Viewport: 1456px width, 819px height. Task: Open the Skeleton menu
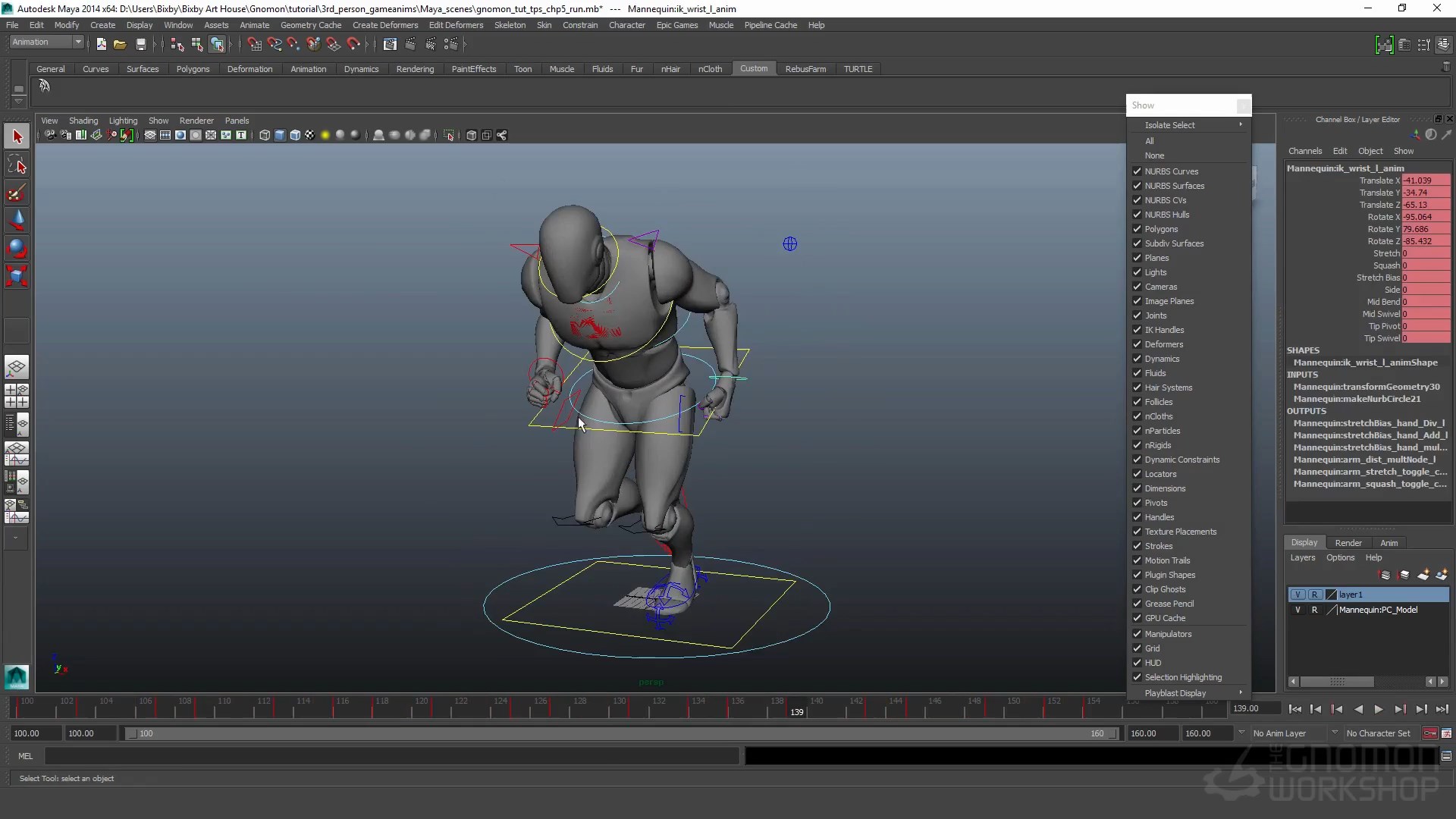pos(509,25)
